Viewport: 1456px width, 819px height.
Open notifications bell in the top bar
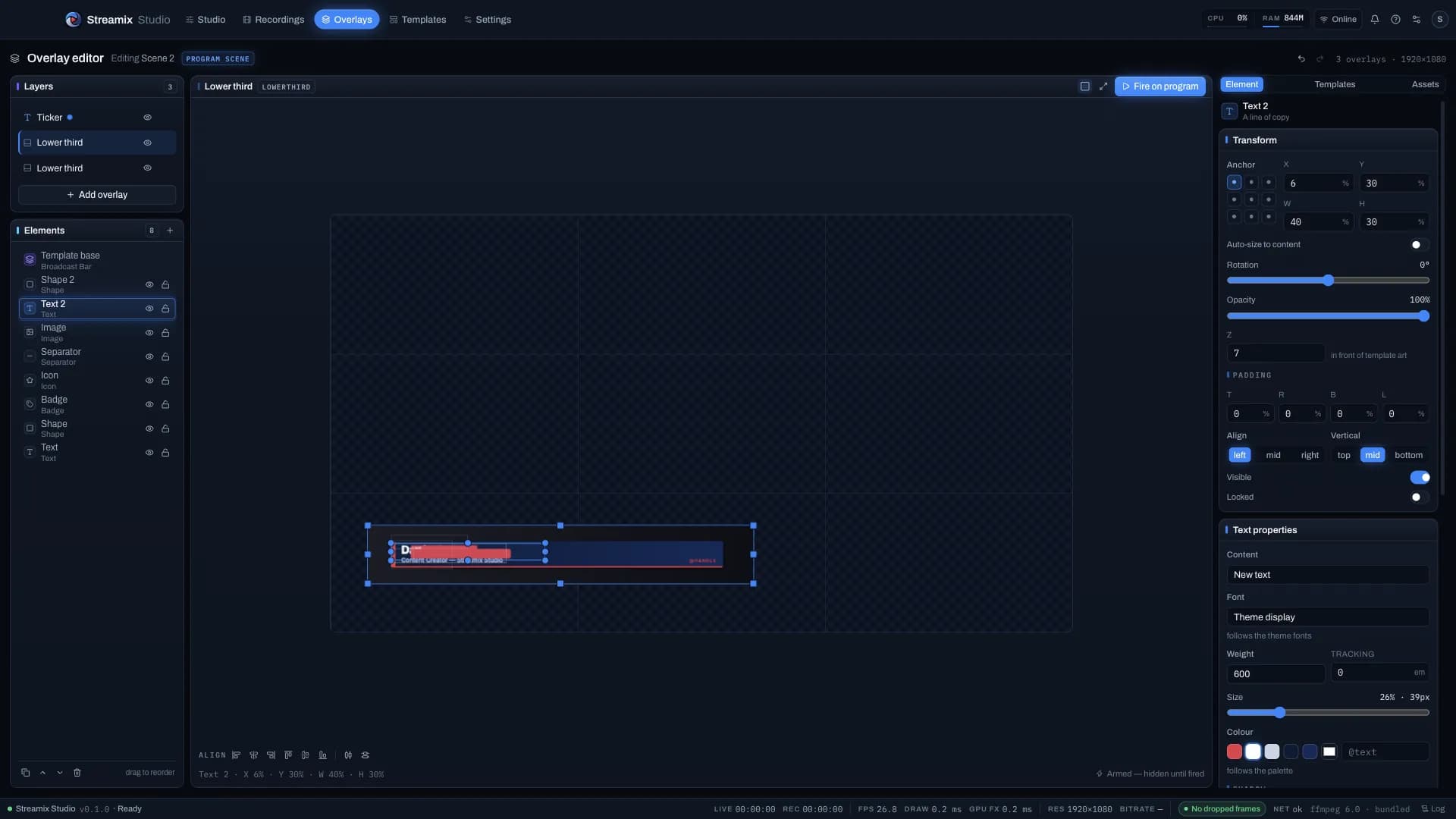point(1375,19)
